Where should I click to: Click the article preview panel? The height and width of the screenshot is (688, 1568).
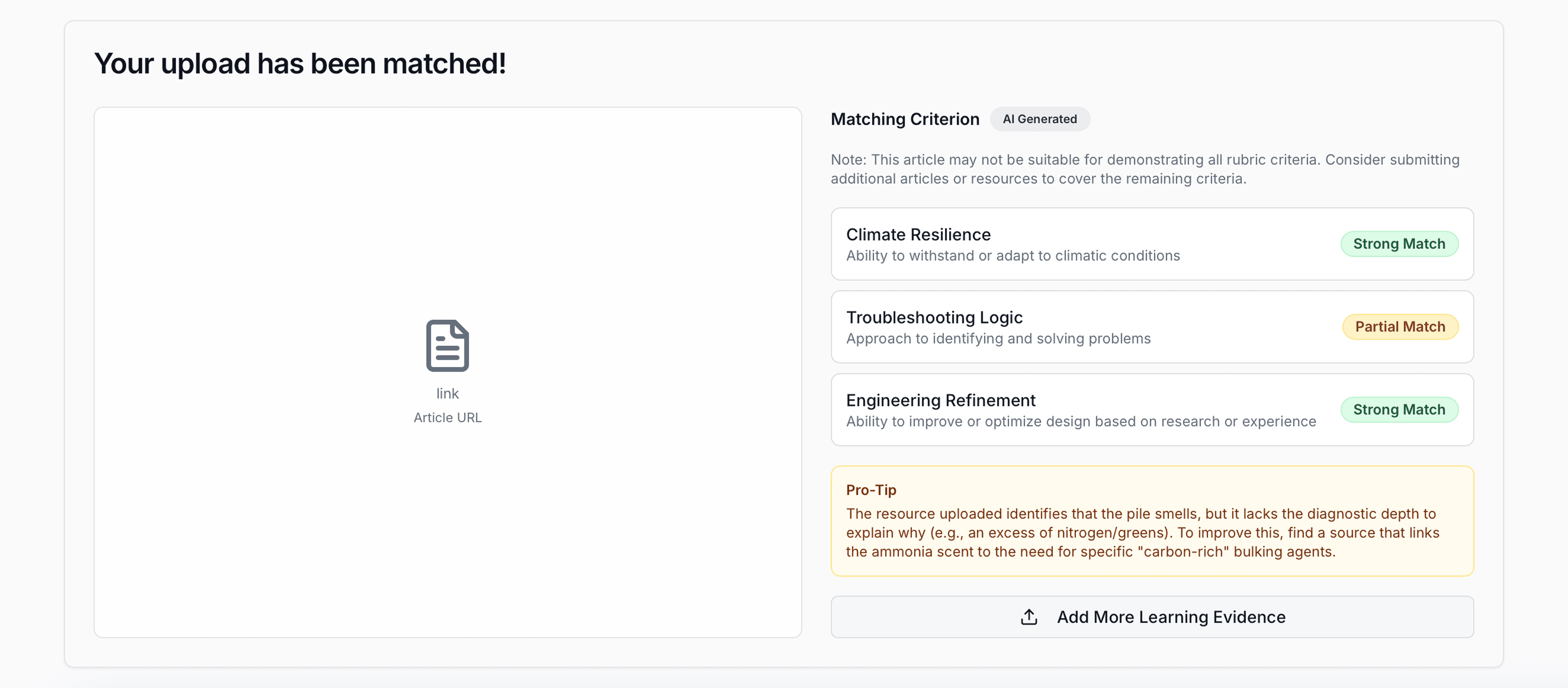447,213
